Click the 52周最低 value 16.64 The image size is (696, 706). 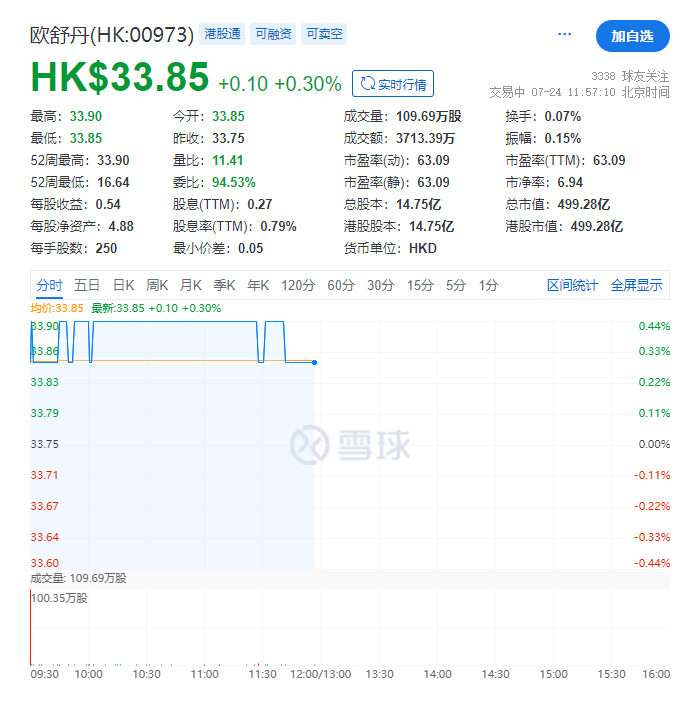(x=113, y=182)
